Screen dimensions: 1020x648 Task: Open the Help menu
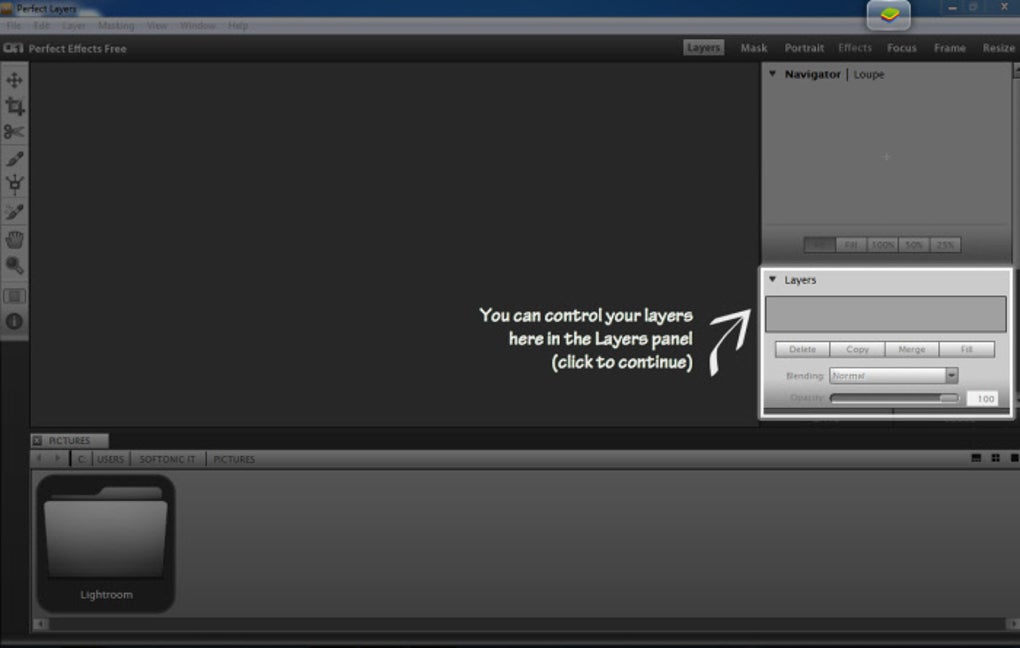[238, 25]
